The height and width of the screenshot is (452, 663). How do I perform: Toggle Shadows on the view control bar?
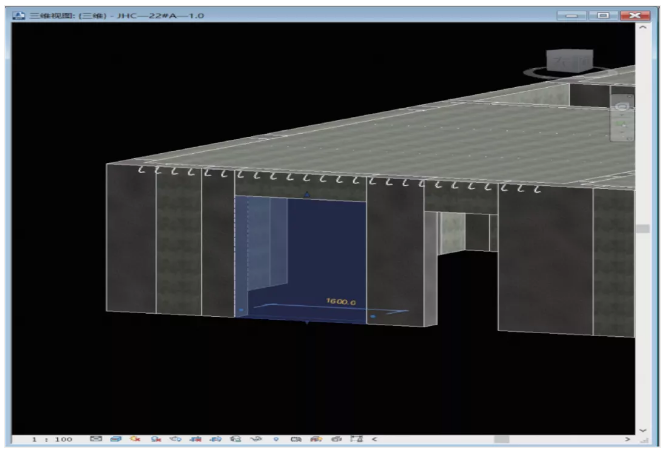coord(156,439)
